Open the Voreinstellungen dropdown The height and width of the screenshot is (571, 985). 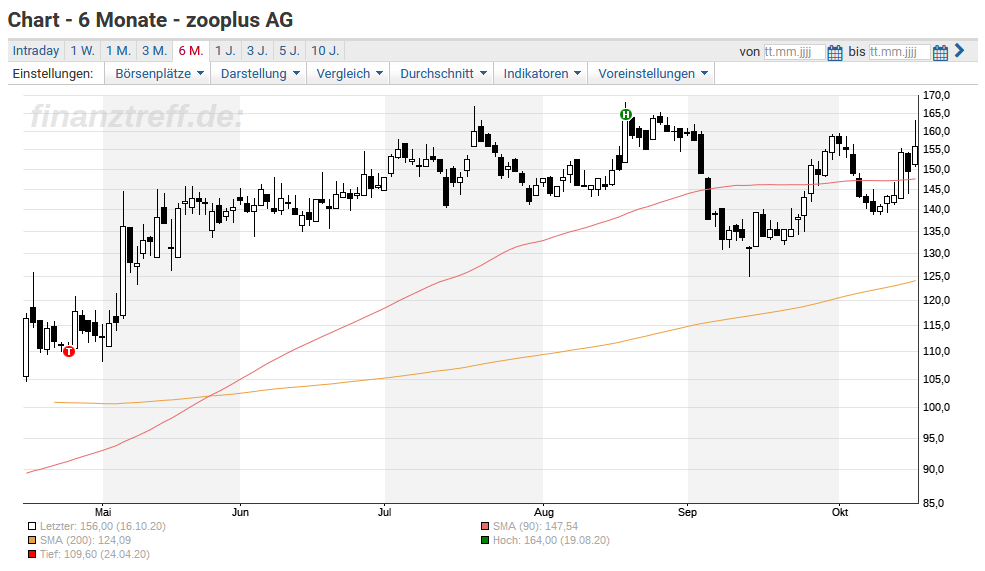point(653,73)
